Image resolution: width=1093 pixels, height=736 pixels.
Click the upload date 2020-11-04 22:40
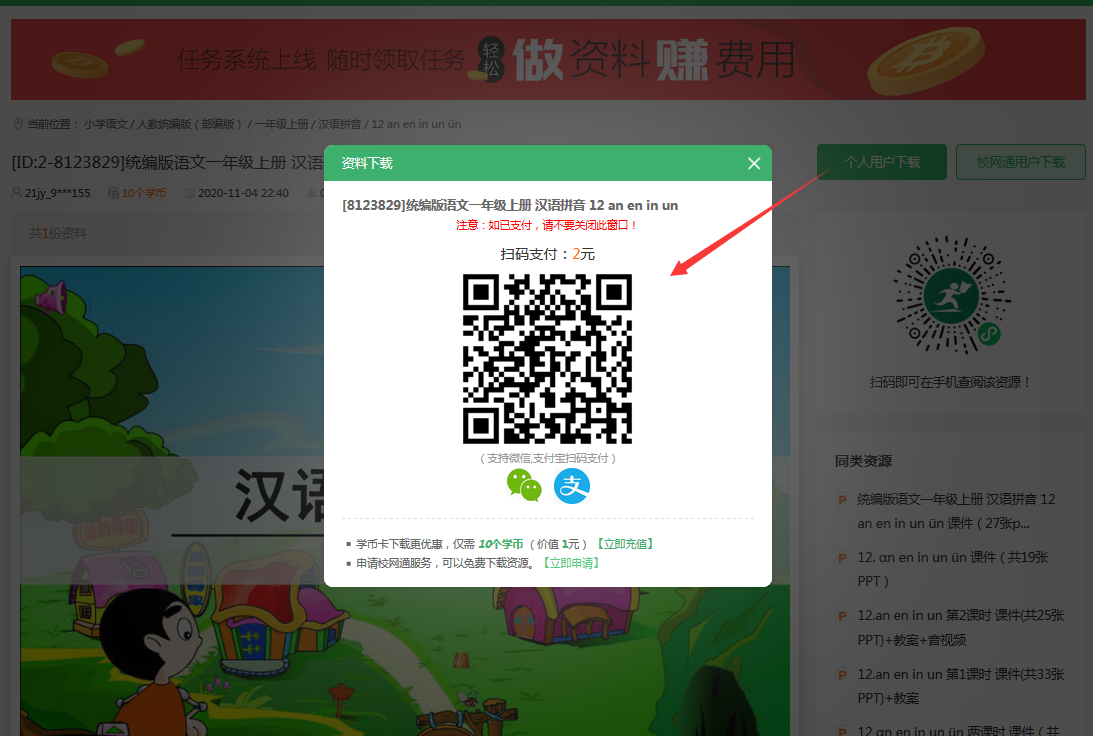coord(243,193)
